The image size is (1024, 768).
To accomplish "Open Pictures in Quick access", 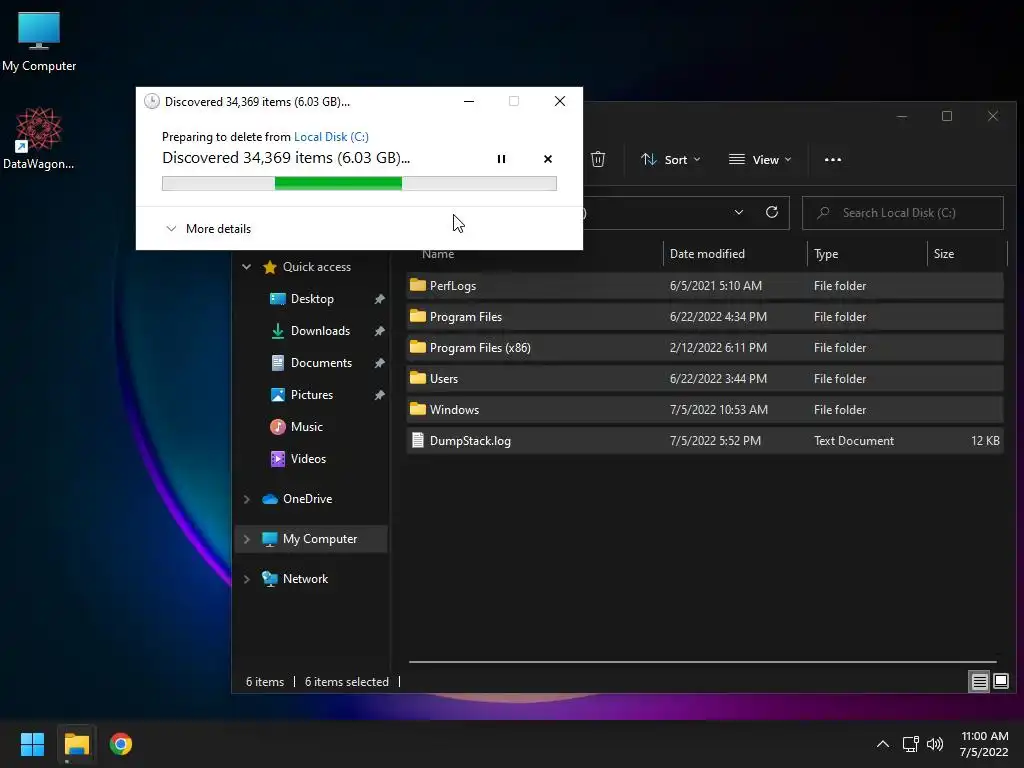I will (312, 394).
